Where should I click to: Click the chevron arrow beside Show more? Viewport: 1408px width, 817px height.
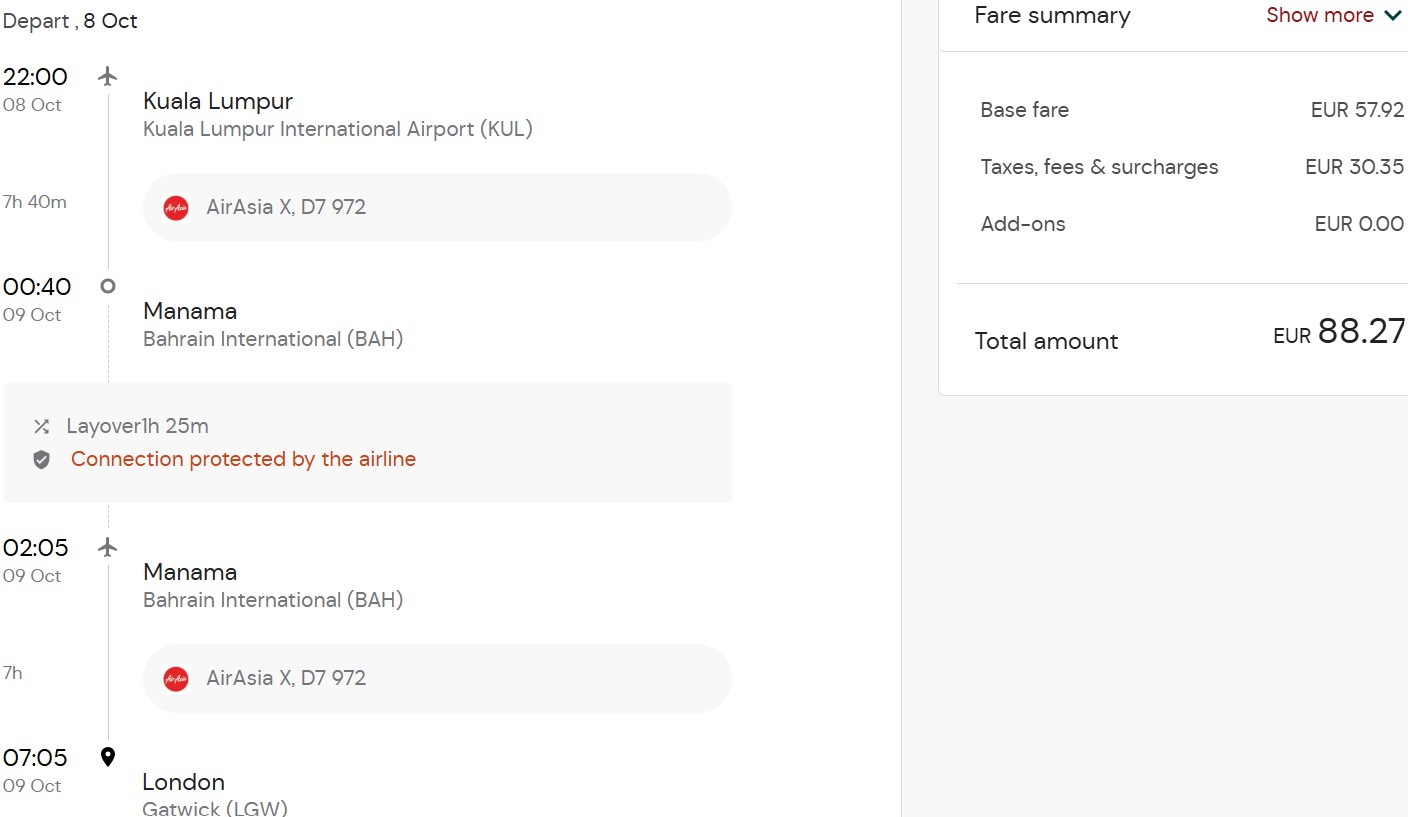point(1393,15)
